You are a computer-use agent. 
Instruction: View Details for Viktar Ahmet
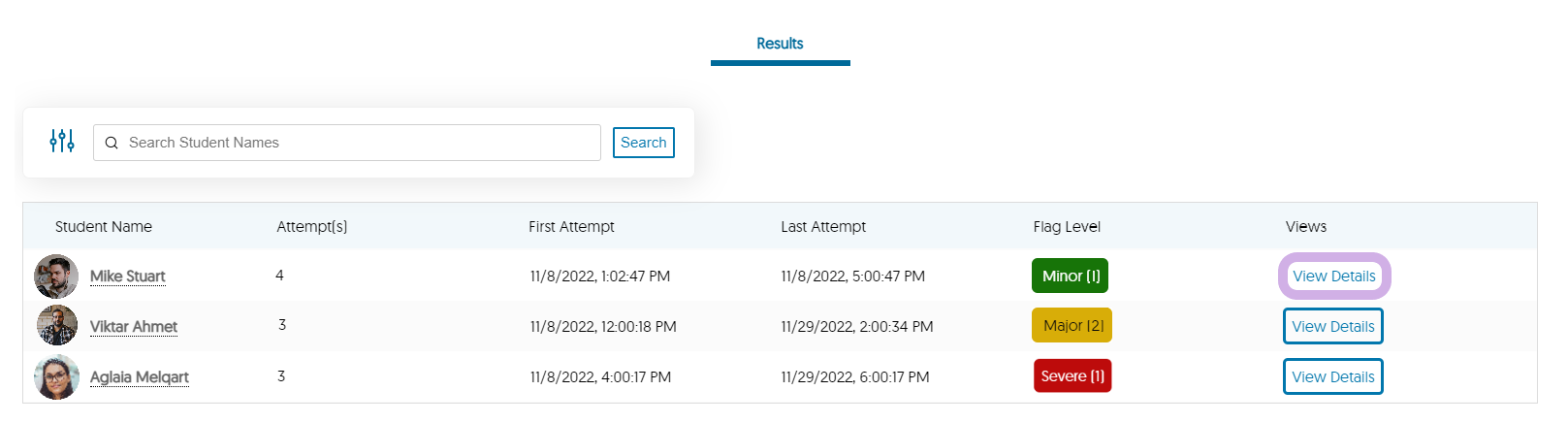(x=1333, y=326)
